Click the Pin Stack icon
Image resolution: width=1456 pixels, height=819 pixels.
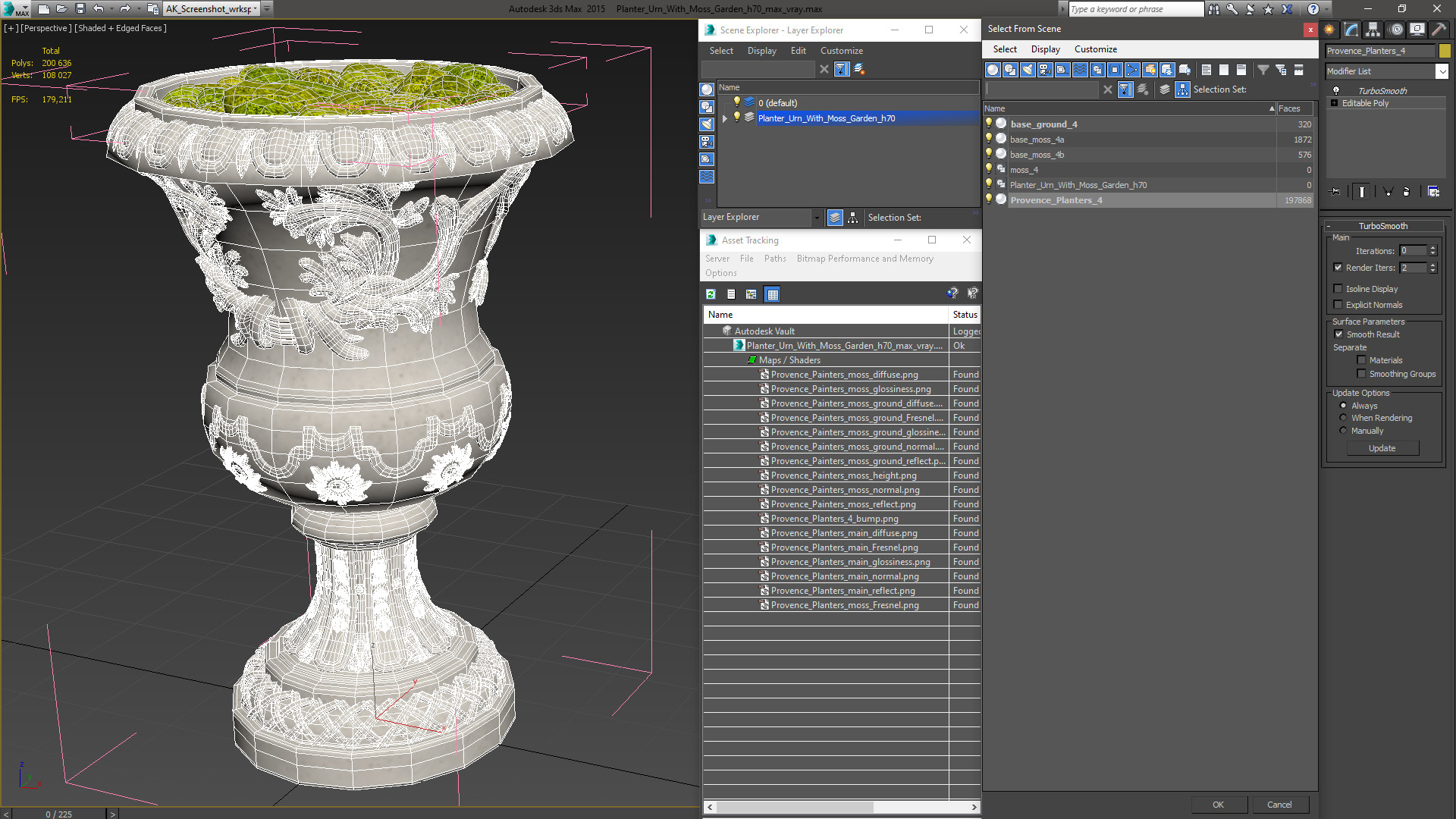coord(1335,192)
